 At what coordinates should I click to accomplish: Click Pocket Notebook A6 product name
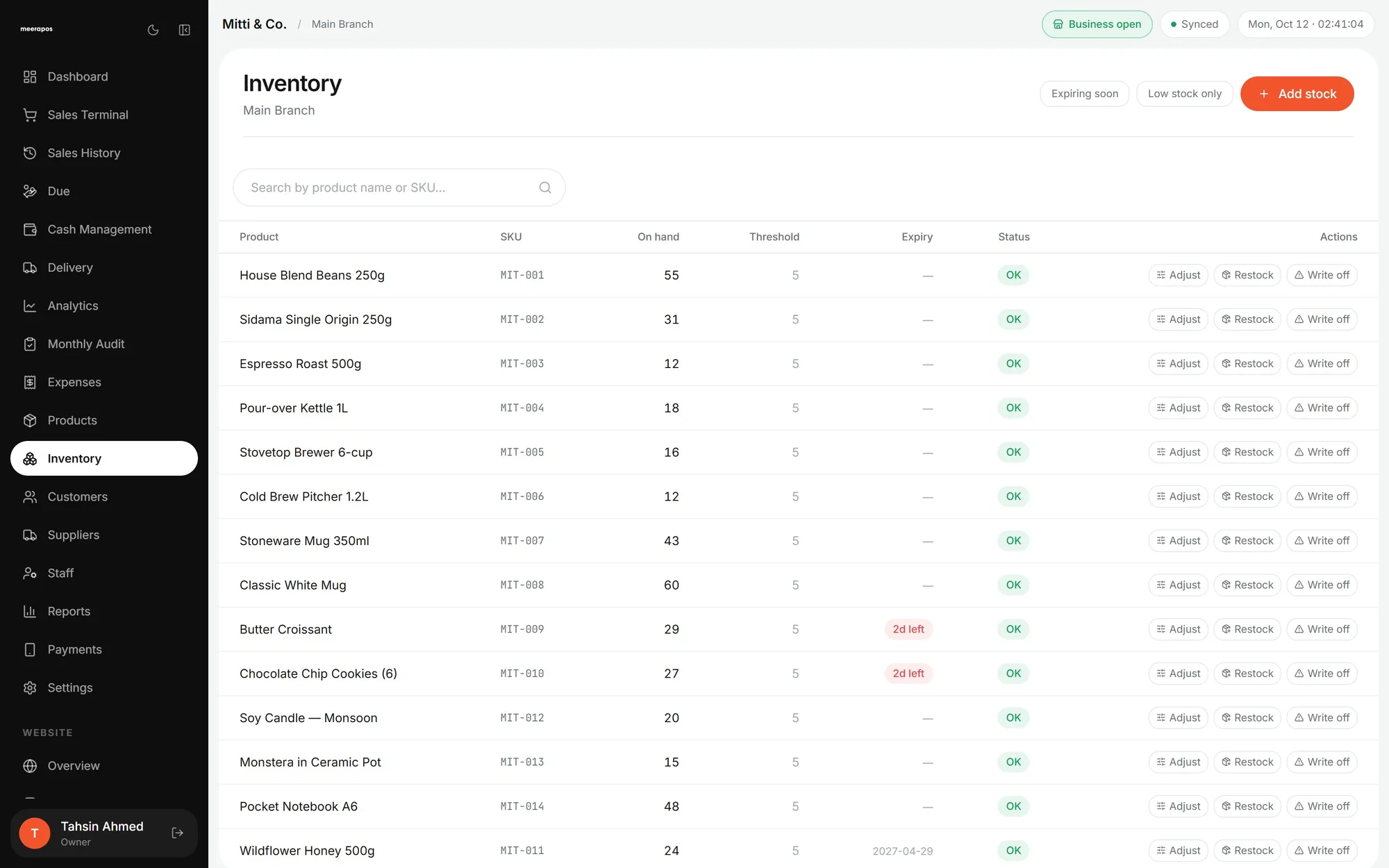click(299, 806)
